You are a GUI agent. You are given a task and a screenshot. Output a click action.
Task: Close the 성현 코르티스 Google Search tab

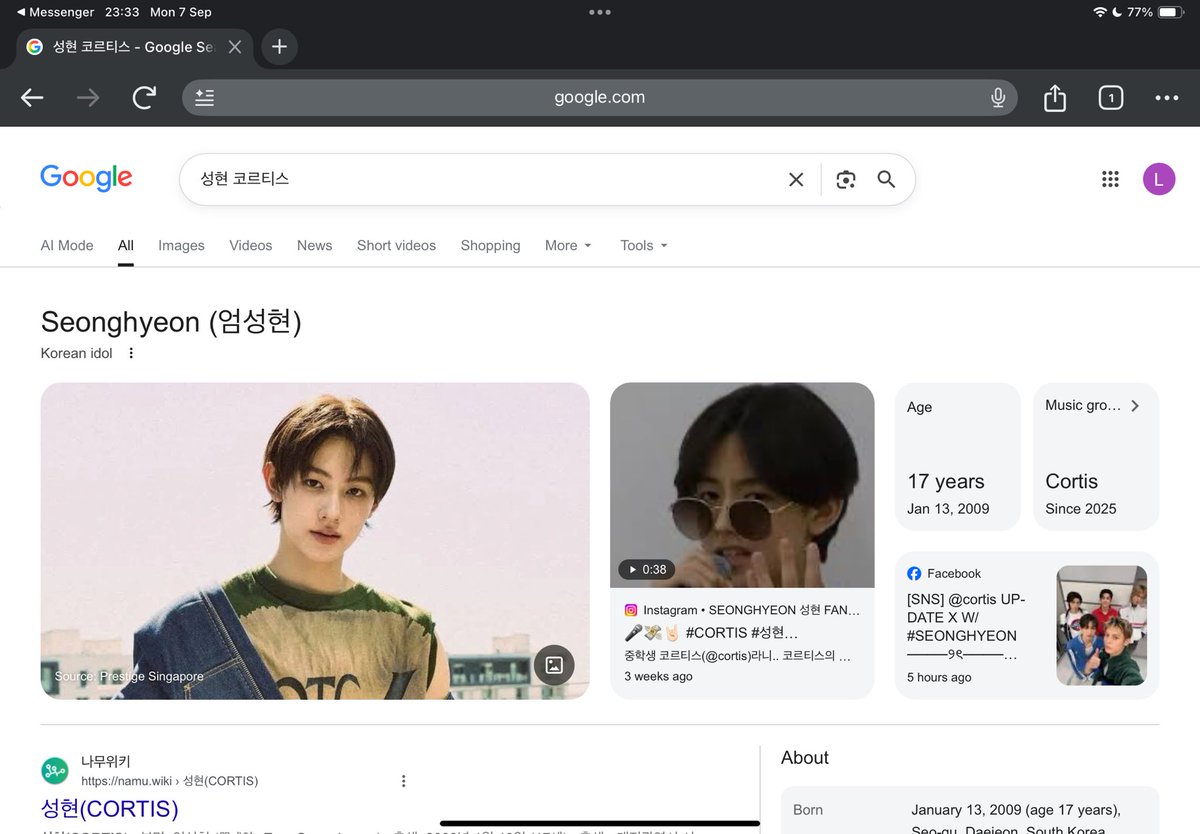(x=235, y=47)
